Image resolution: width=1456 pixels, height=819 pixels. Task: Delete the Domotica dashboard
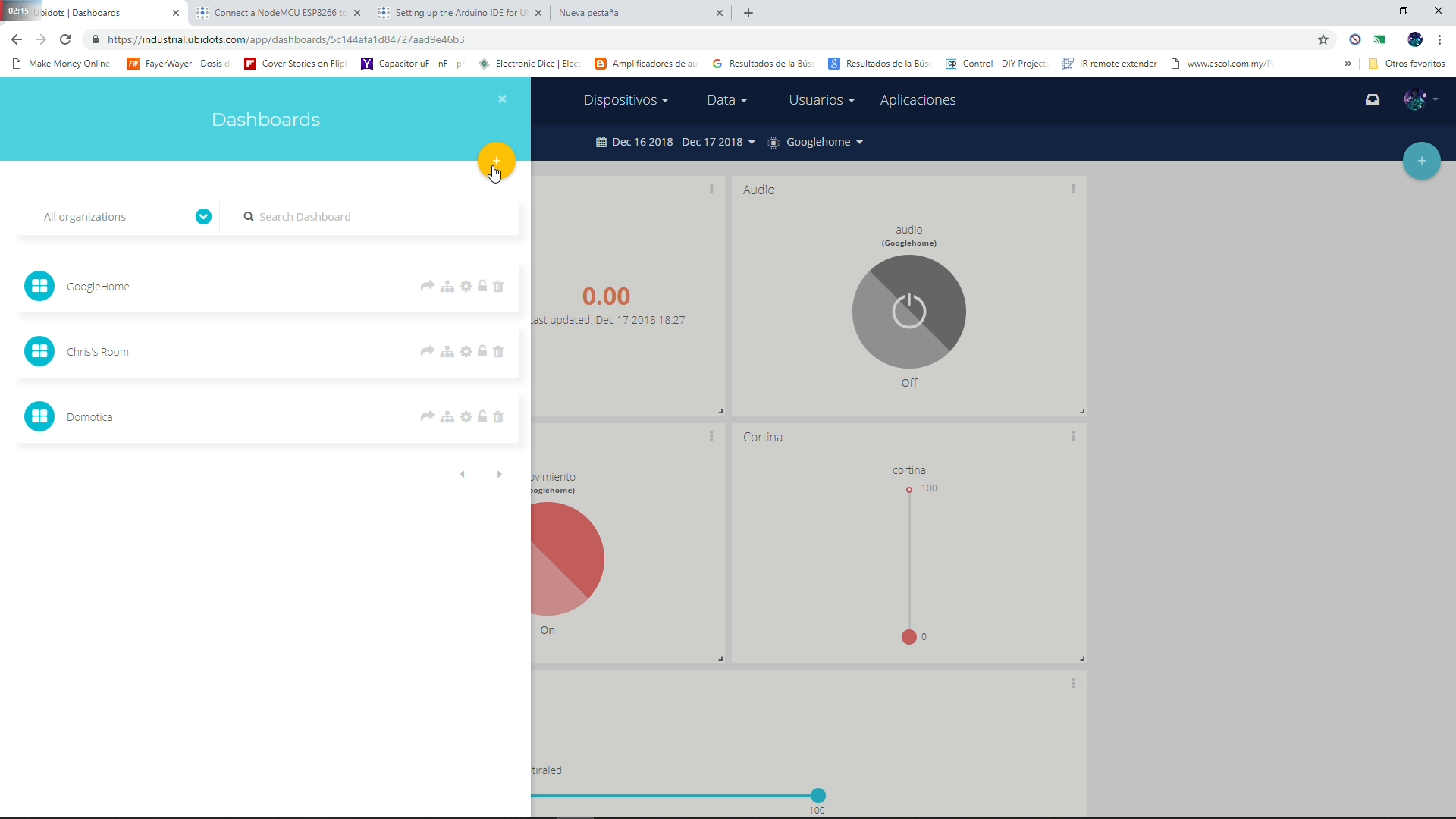499,416
